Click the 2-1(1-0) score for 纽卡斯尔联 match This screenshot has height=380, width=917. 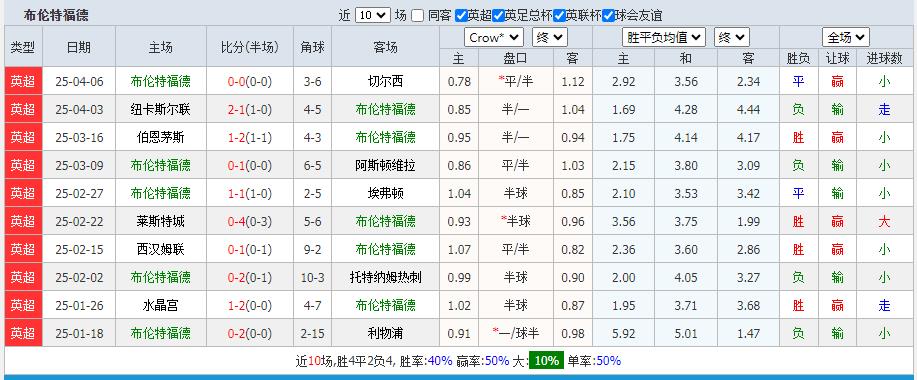(x=250, y=110)
